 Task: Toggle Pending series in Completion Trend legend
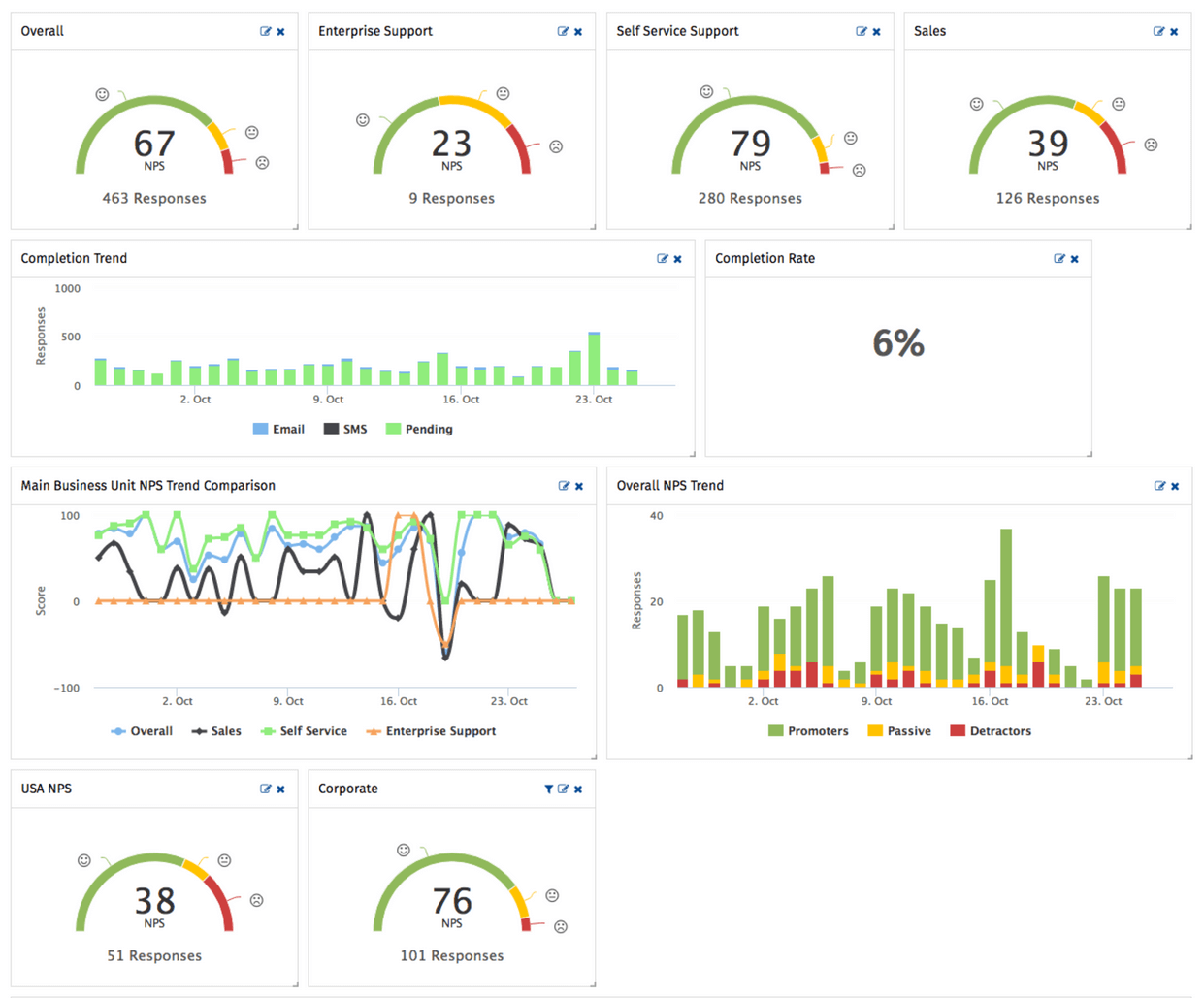pyautogui.click(x=419, y=429)
